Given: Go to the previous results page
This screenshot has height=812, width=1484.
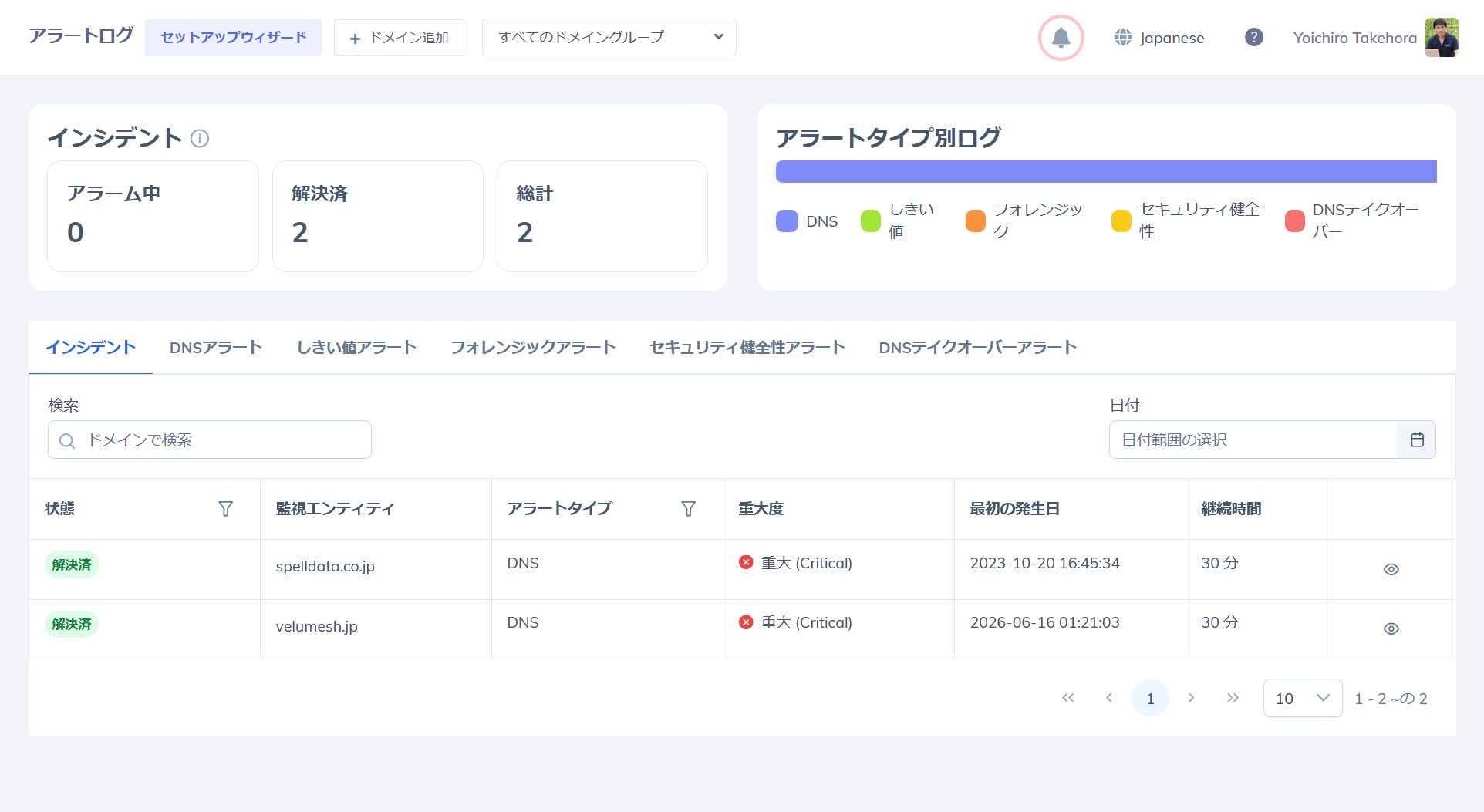Looking at the screenshot, I should (x=1108, y=698).
